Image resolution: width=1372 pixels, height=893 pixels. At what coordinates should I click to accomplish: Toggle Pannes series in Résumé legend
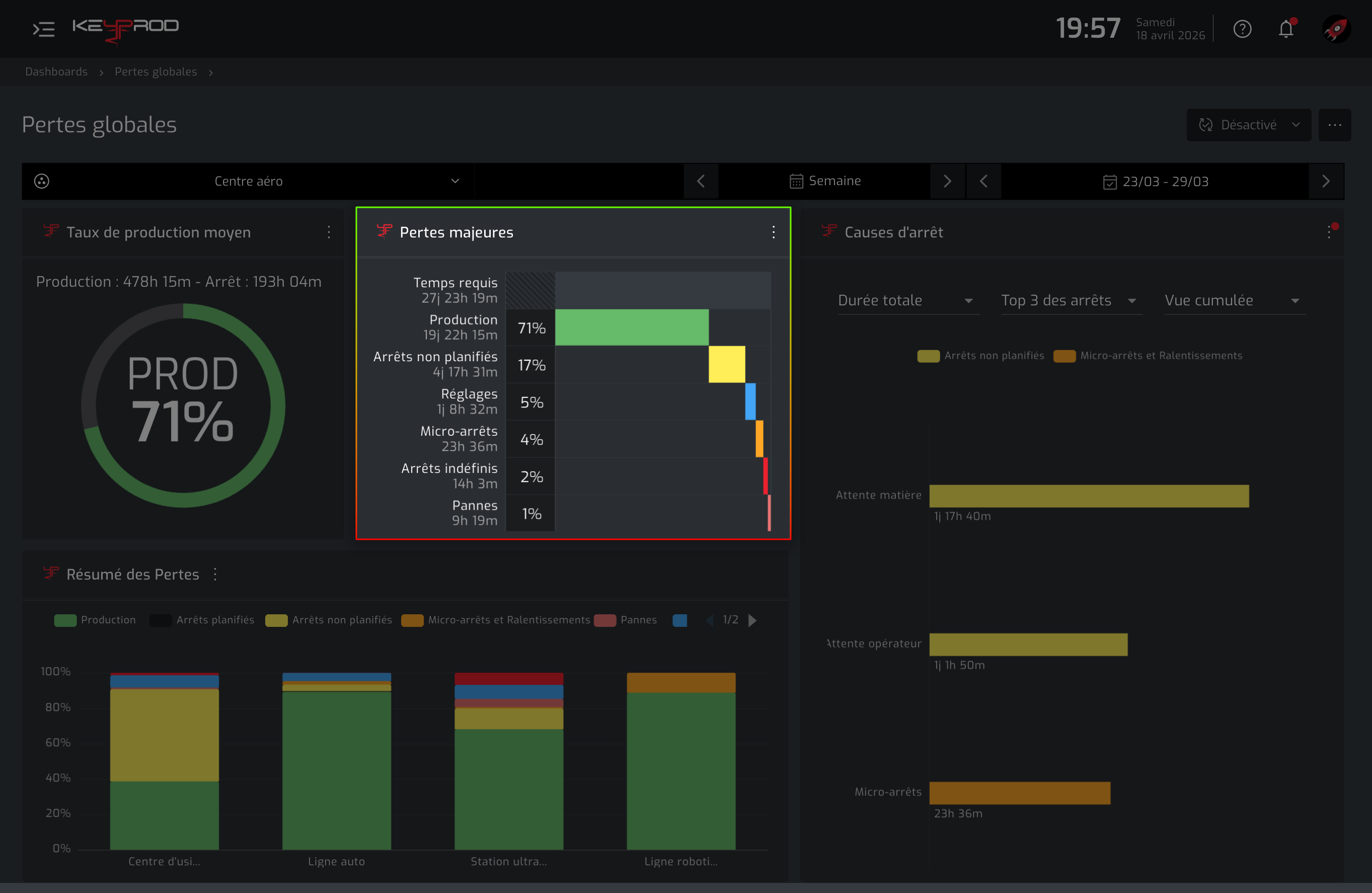(x=626, y=620)
